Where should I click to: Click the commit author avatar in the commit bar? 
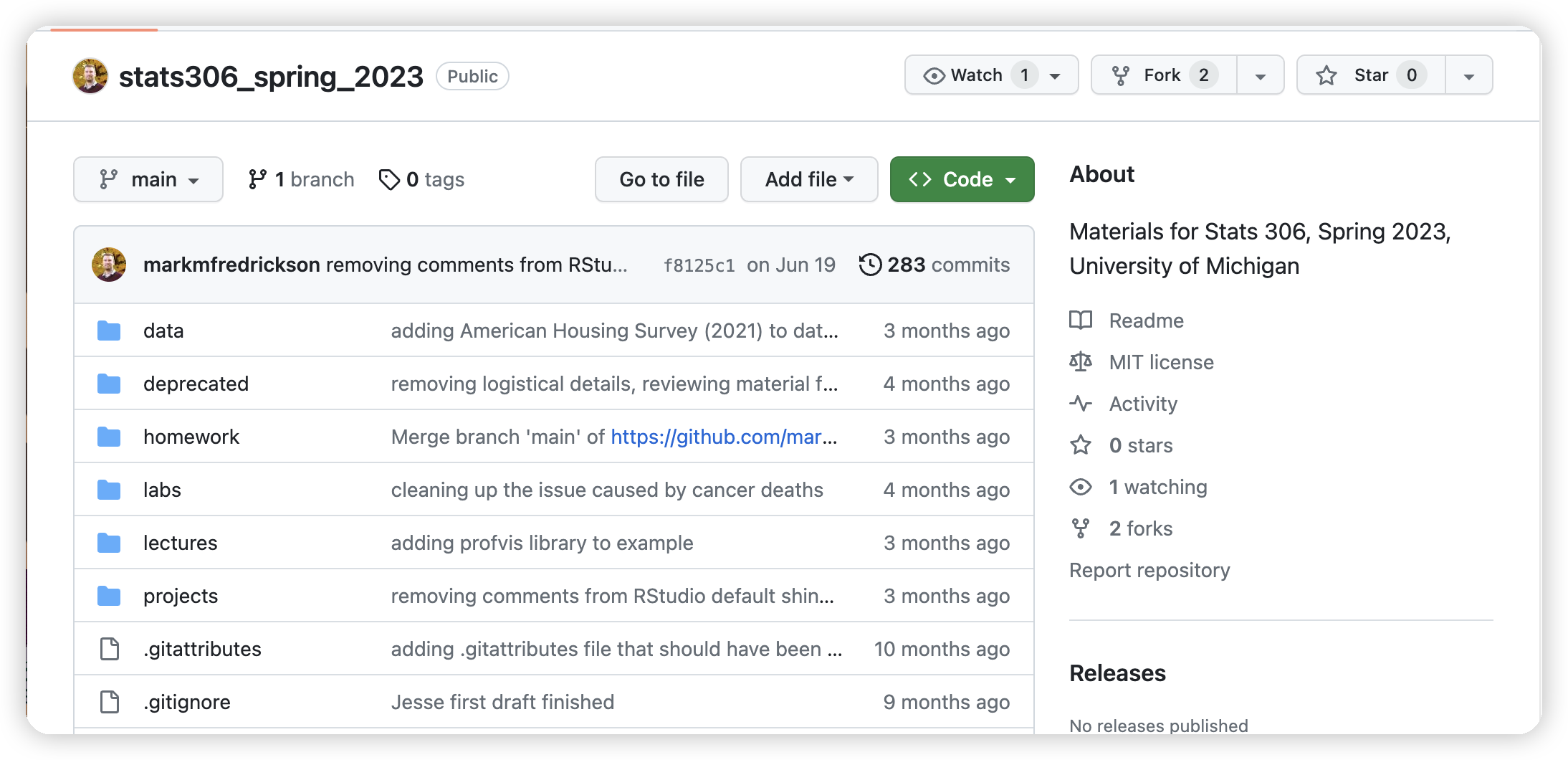[109, 265]
